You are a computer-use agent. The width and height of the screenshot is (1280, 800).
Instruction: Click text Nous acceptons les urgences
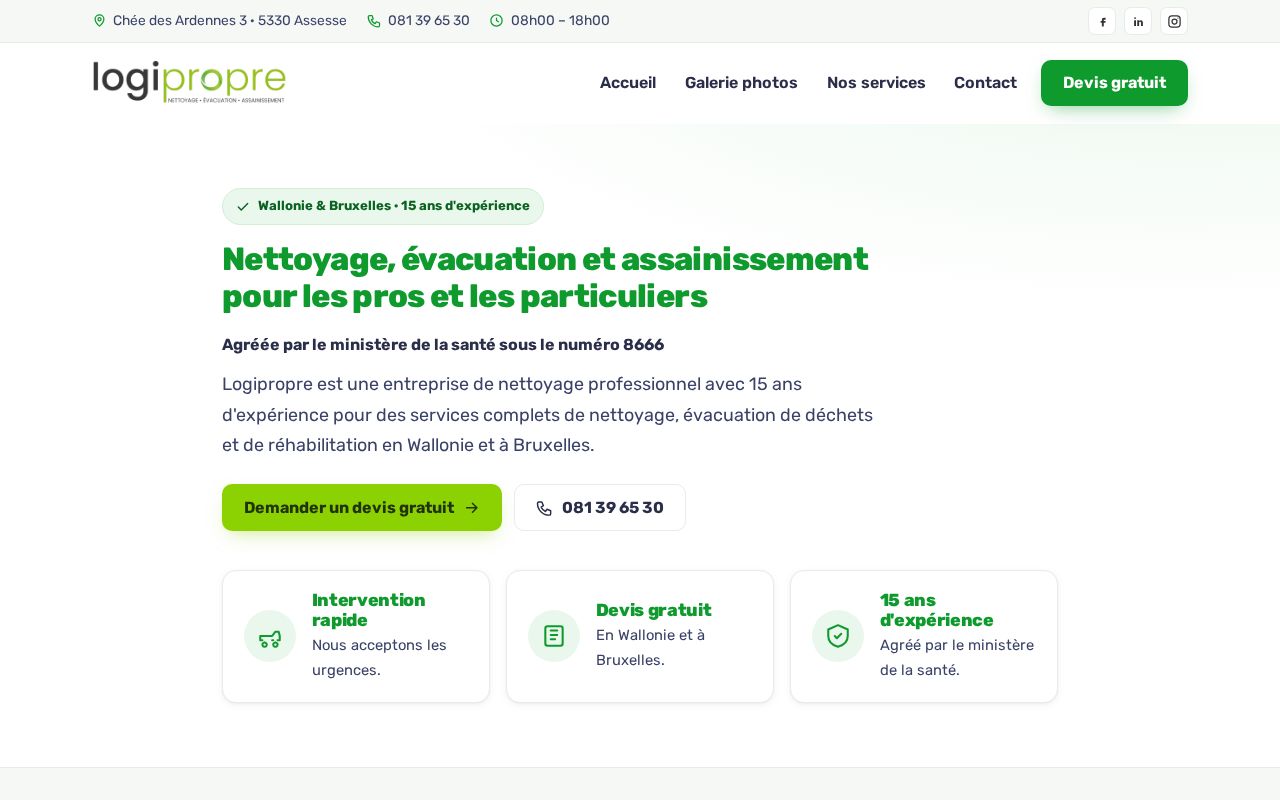[379, 658]
